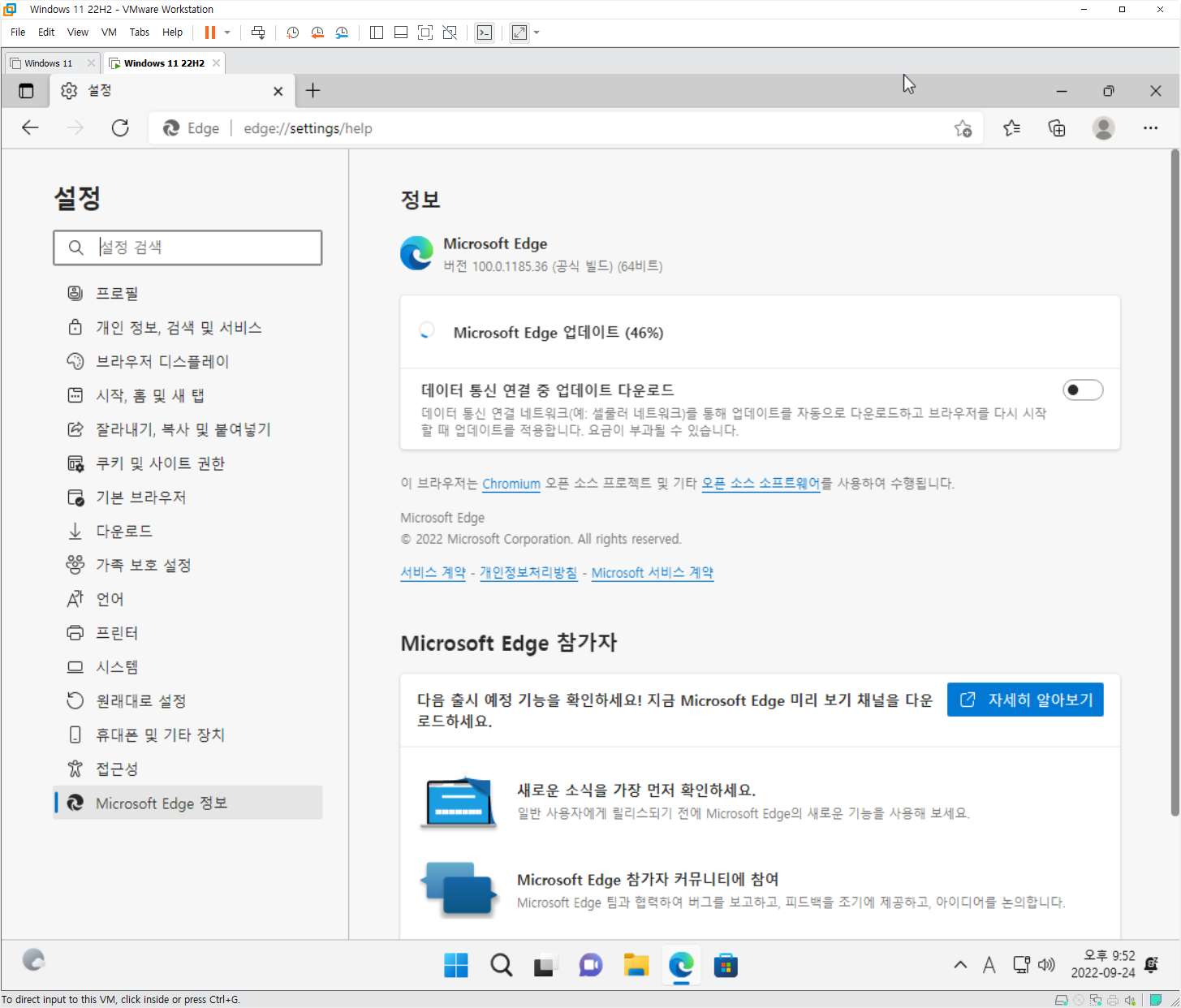Open the Edge profile avatar

coord(1103,128)
